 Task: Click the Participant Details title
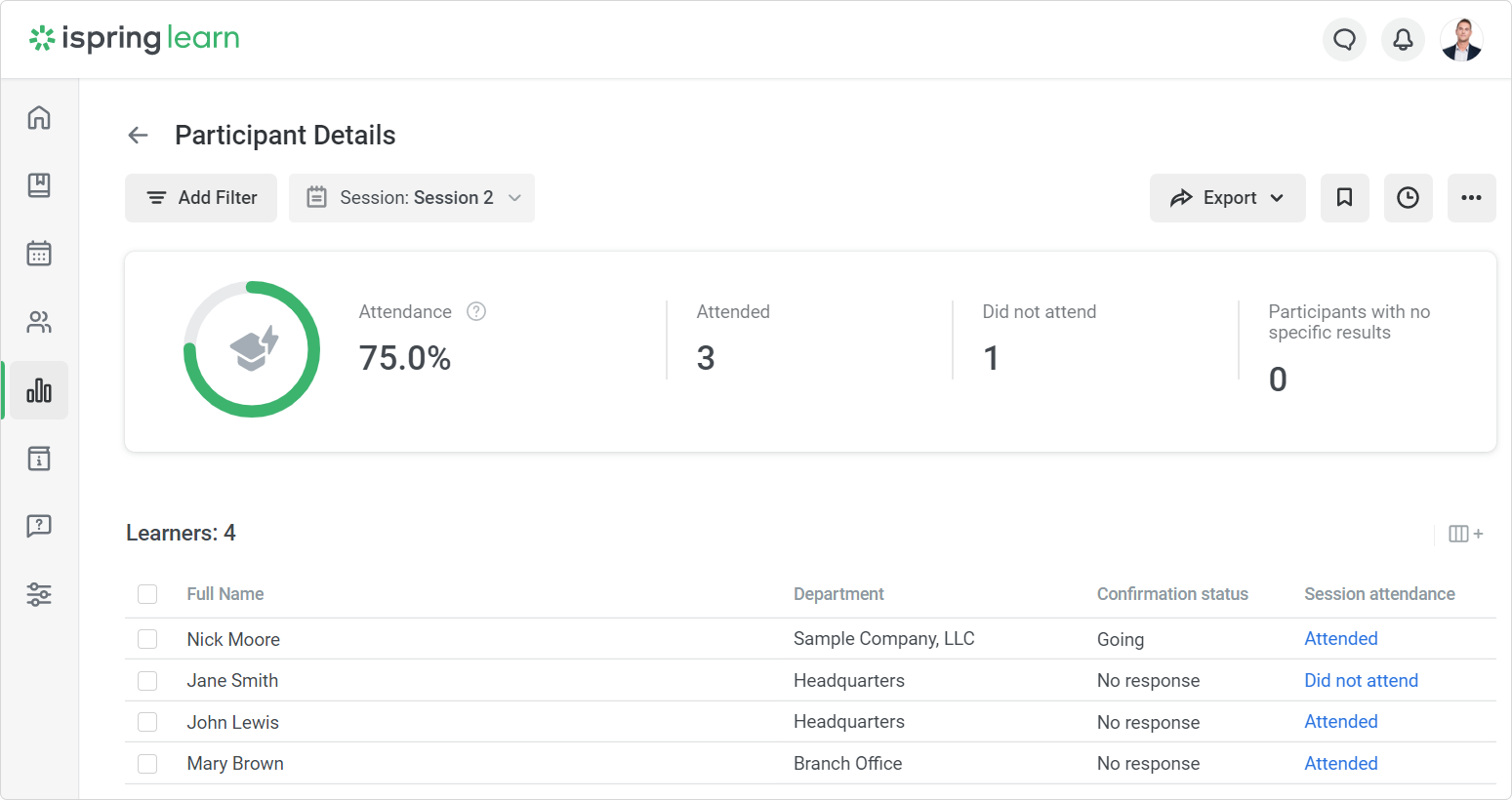click(285, 136)
